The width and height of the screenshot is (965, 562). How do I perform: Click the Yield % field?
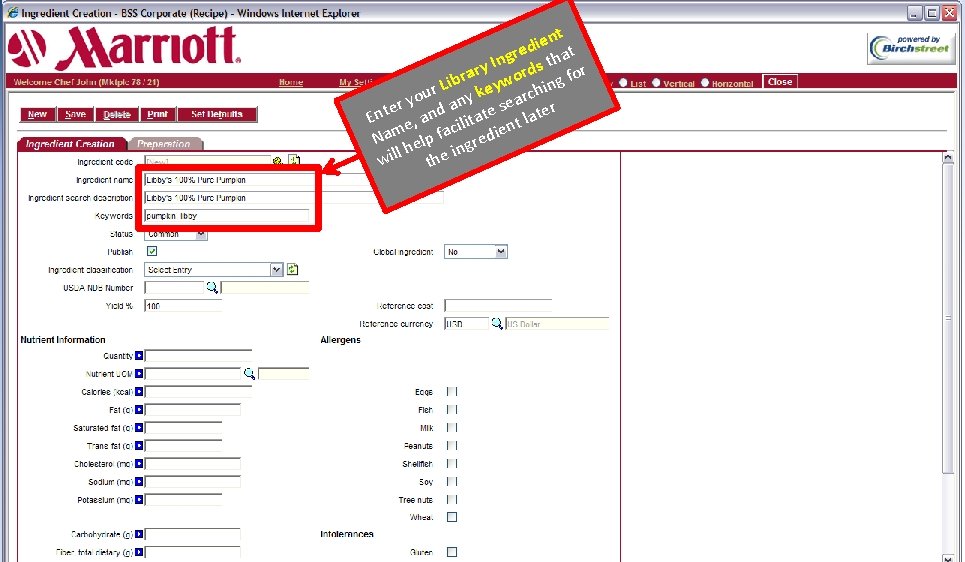[183, 305]
